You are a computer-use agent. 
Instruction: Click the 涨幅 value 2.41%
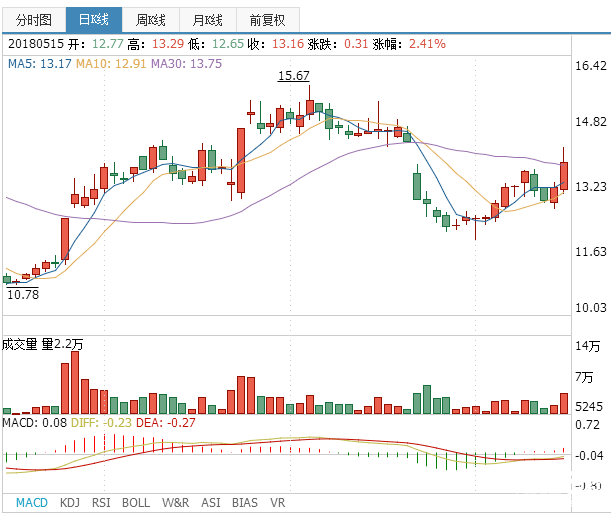click(x=427, y=44)
